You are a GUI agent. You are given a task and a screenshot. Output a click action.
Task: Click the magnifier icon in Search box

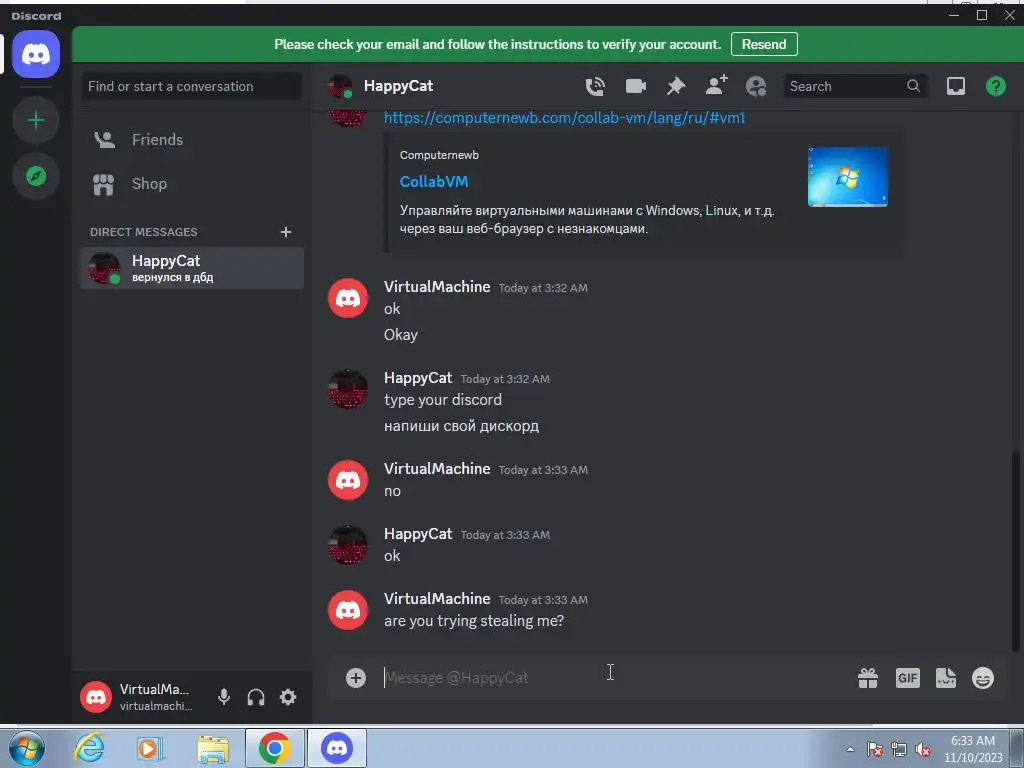914,86
